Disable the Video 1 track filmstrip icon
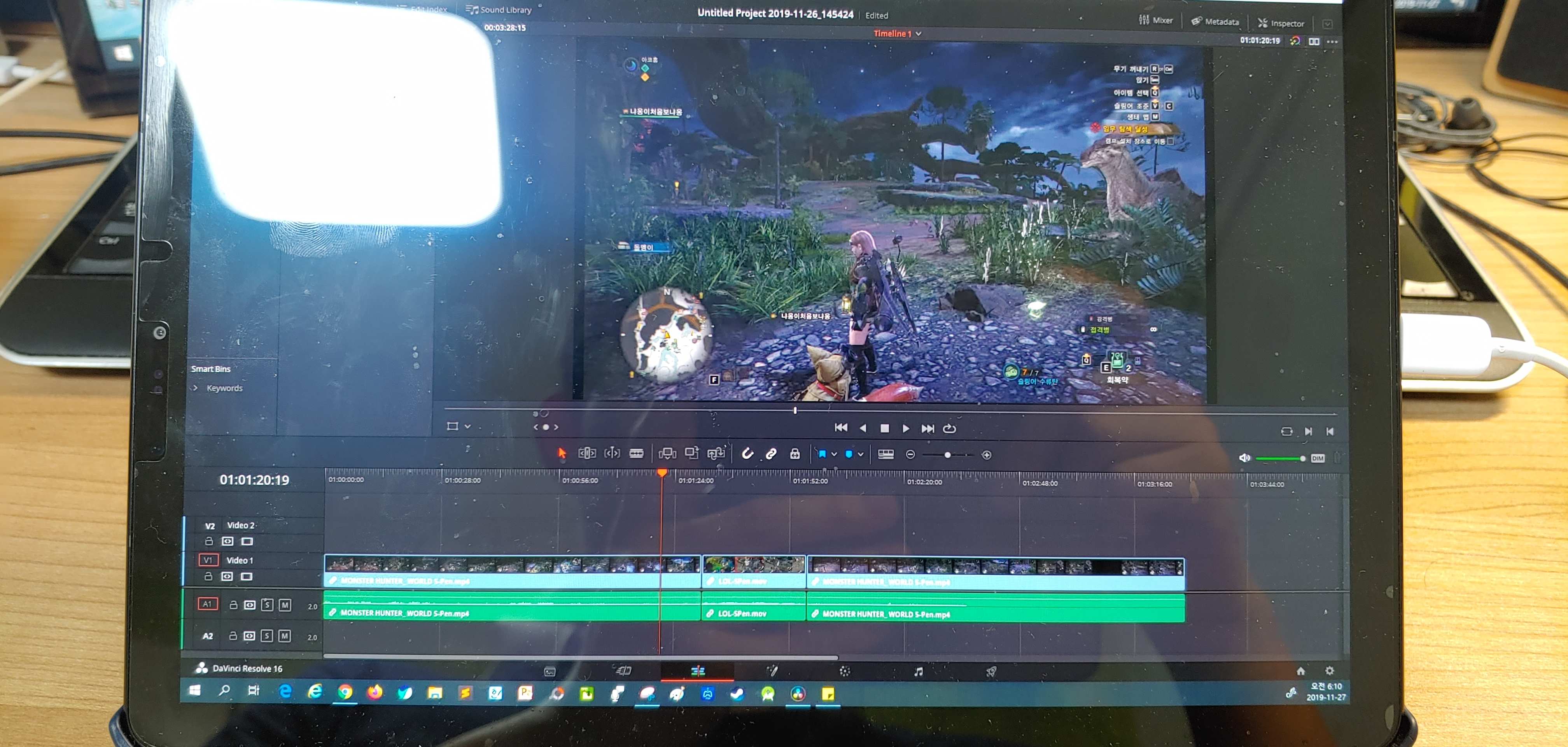 (247, 576)
